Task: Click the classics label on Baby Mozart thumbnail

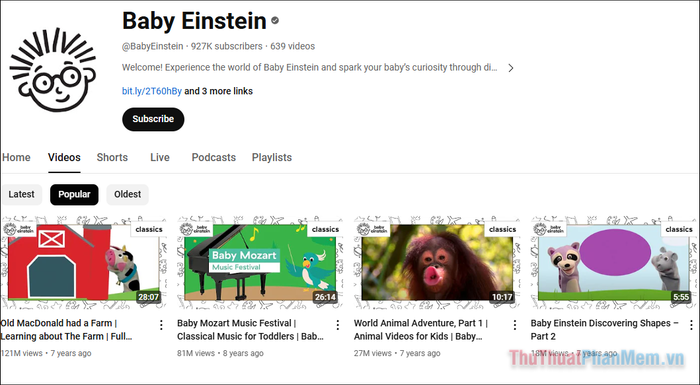Action: tap(325, 230)
